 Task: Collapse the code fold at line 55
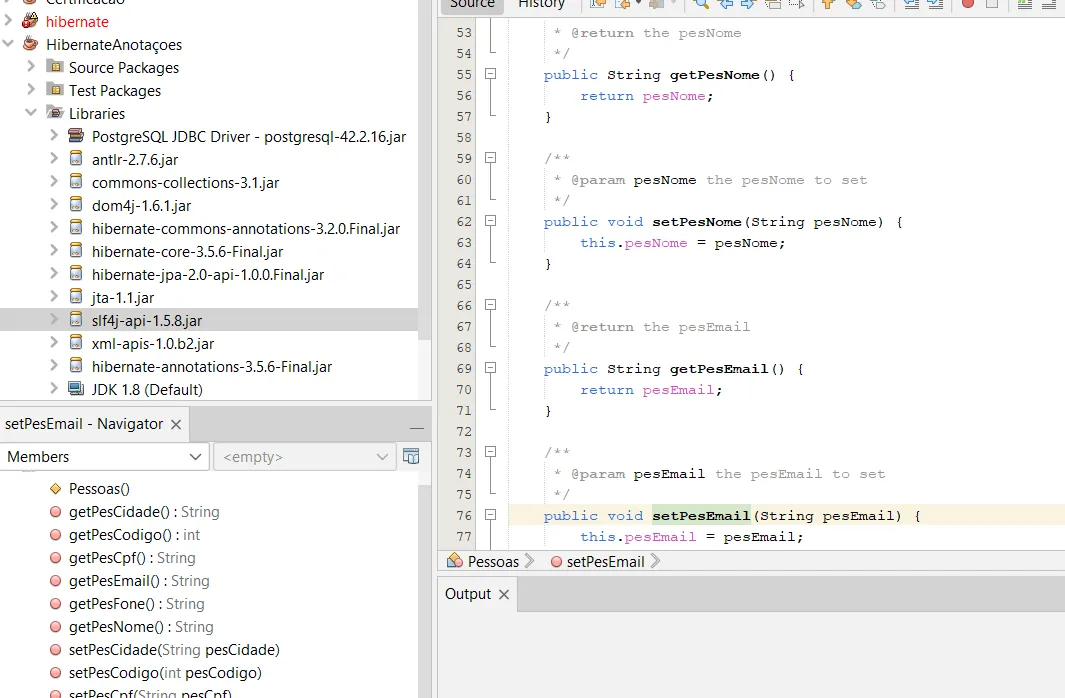click(490, 75)
